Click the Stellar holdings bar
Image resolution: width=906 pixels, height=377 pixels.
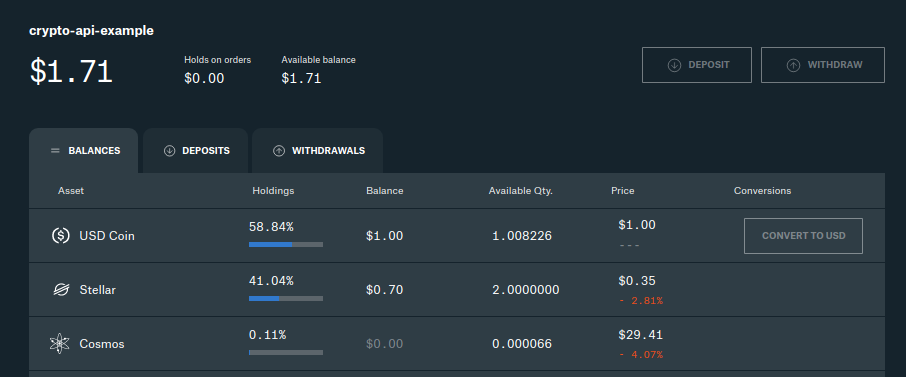click(286, 298)
